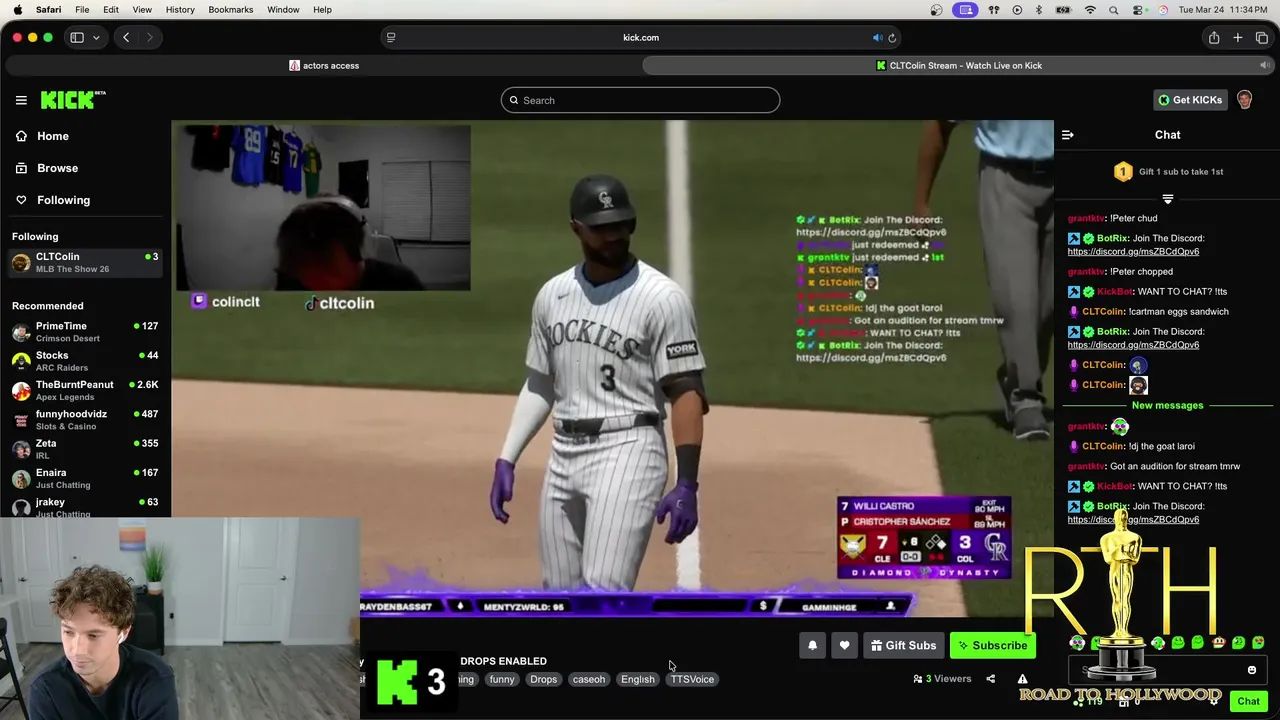This screenshot has height=720, width=1280.
Task: Open the History menu
Action: [180, 9]
